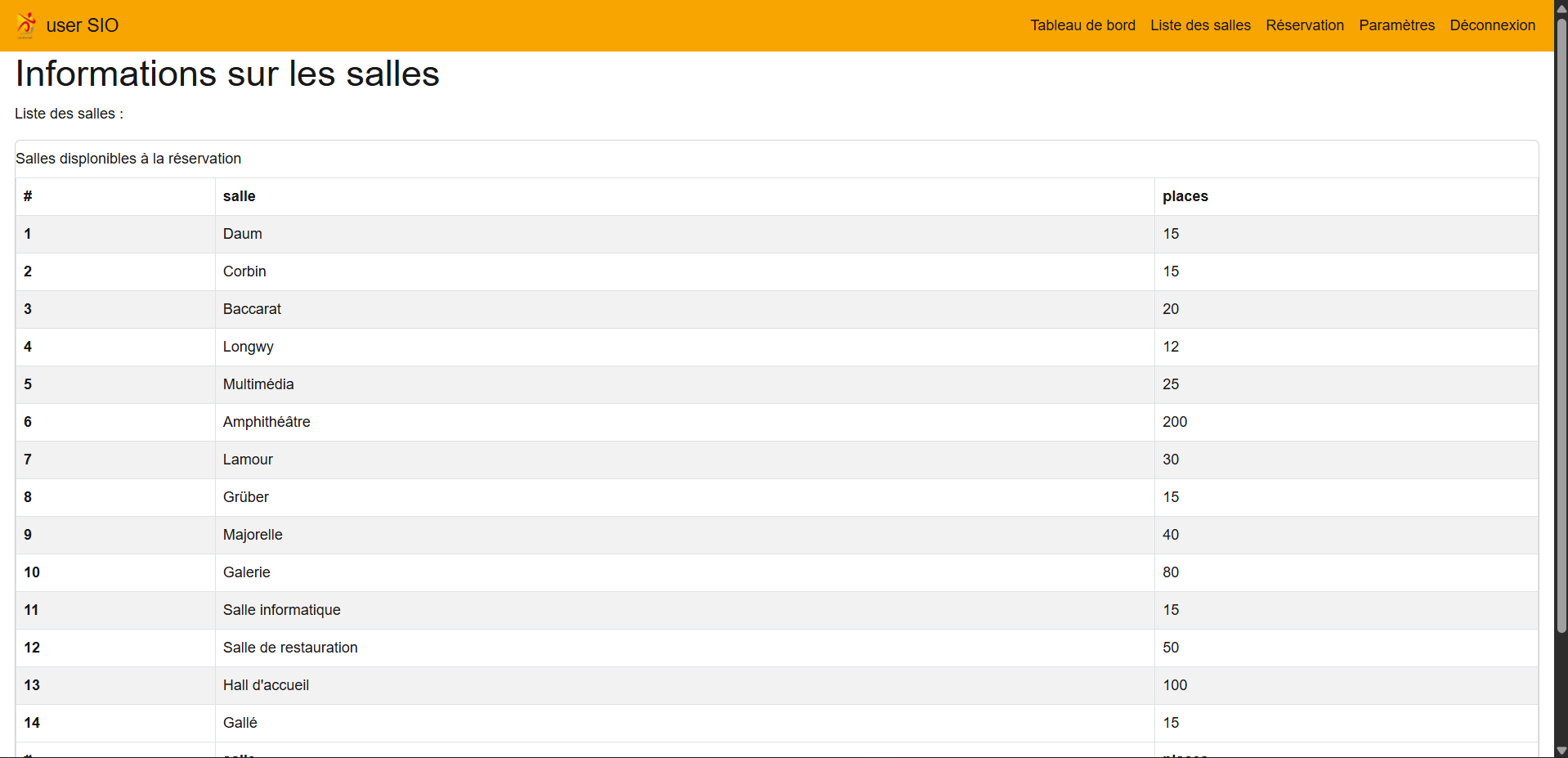
Task: Click the # column header
Action: [28, 196]
